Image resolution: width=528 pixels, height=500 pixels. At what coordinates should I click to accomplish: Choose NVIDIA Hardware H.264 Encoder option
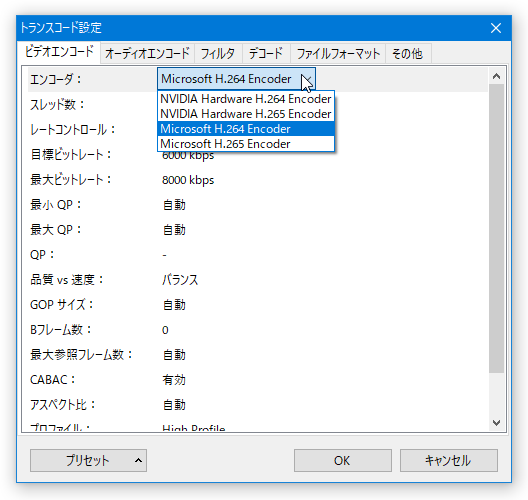[x=246, y=99]
